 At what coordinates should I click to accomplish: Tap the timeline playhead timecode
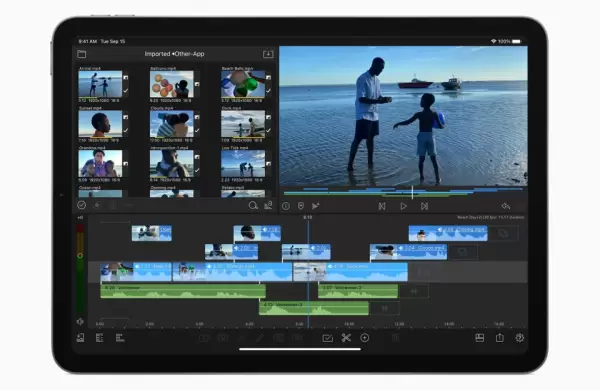coord(308,217)
